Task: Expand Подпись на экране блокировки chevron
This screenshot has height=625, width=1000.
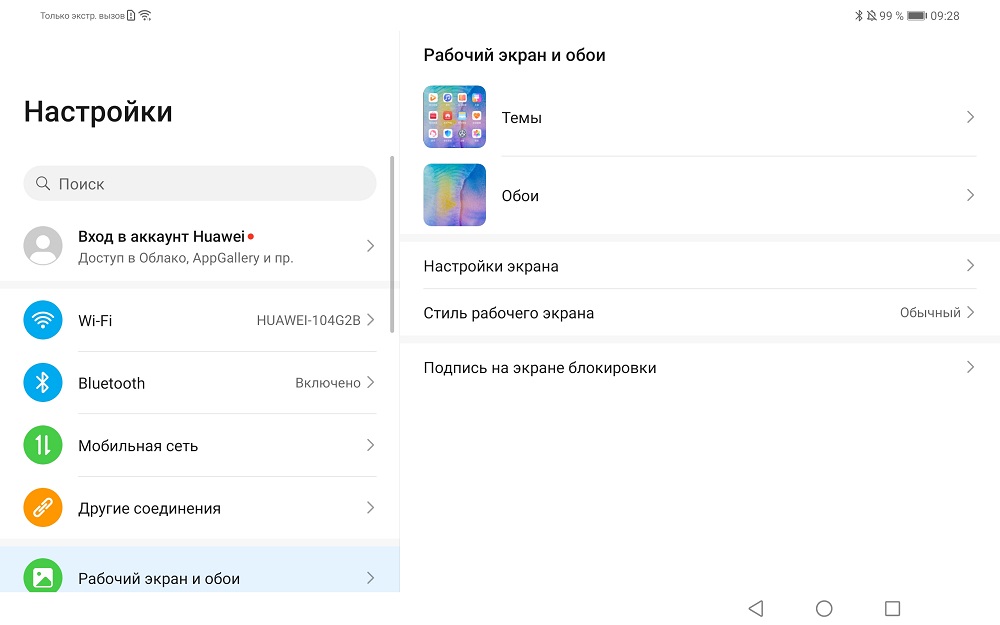Action: 970,367
